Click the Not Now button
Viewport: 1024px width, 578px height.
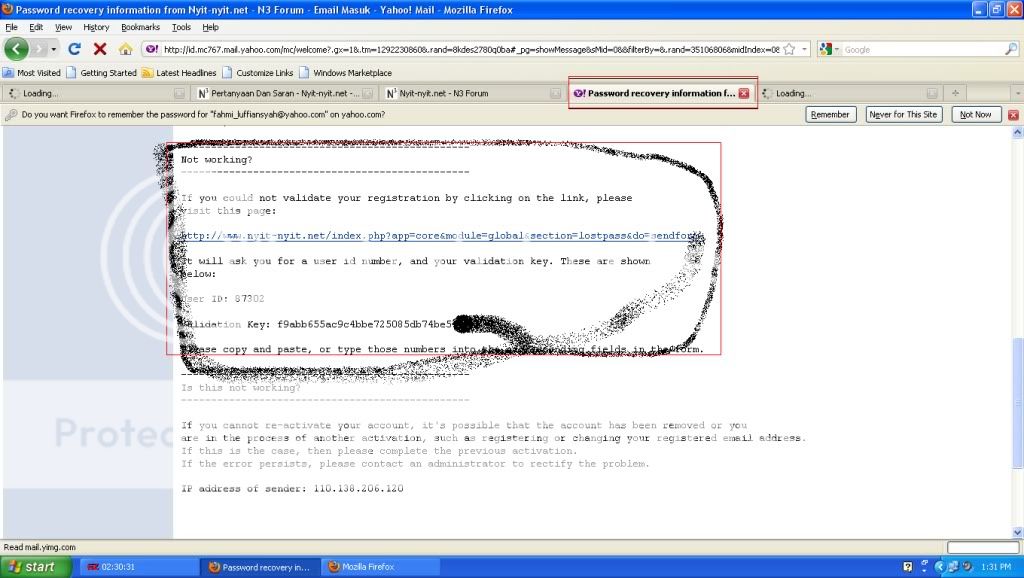click(x=975, y=114)
